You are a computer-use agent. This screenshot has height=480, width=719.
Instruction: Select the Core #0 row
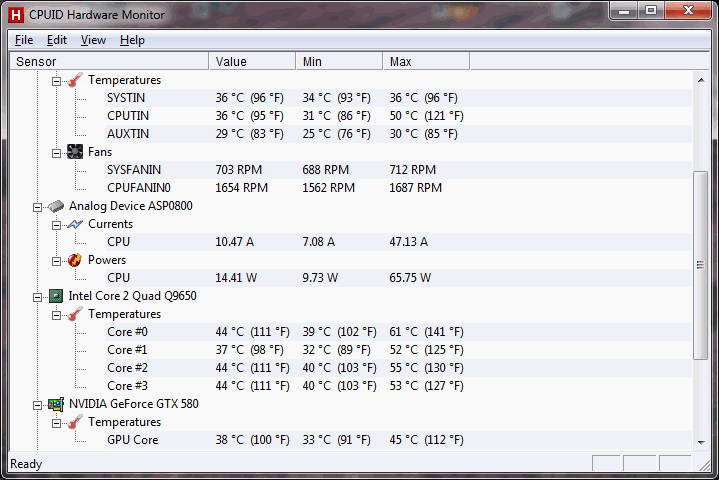[x=398, y=332]
